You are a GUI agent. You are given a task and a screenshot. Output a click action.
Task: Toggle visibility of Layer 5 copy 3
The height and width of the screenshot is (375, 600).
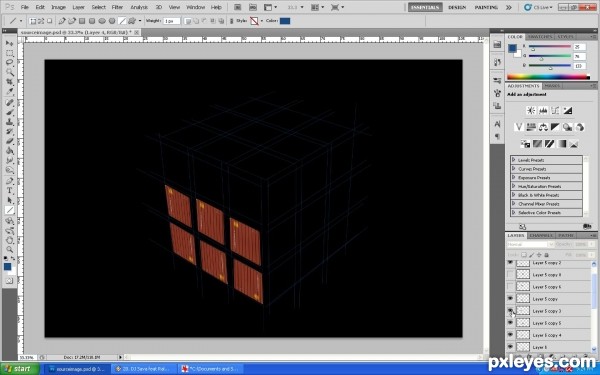[x=510, y=311]
